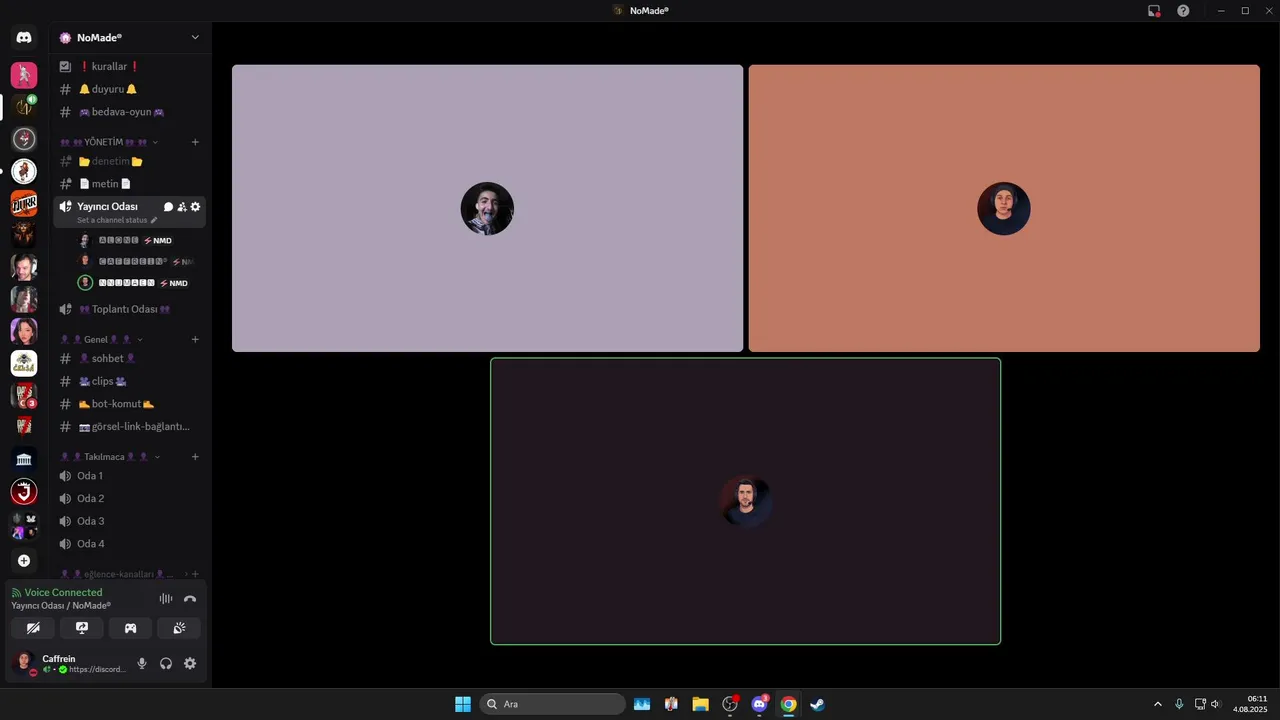Deafen with the headphones icon
Screen dimensions: 1280x720
pos(166,663)
